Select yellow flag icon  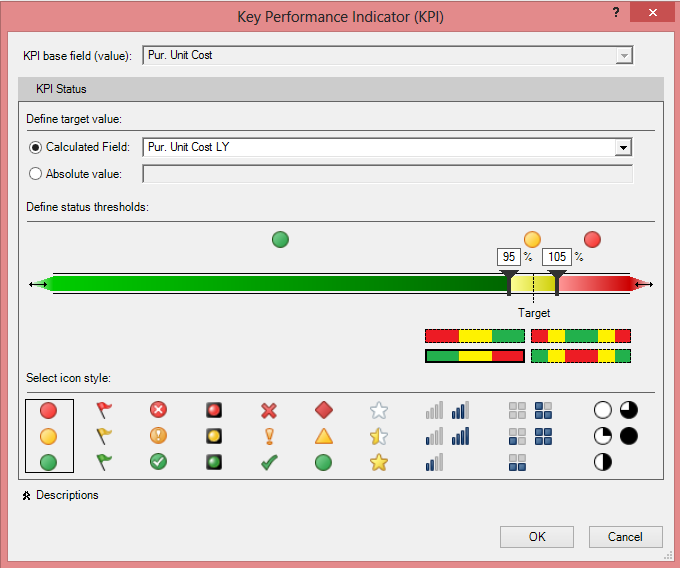click(104, 436)
